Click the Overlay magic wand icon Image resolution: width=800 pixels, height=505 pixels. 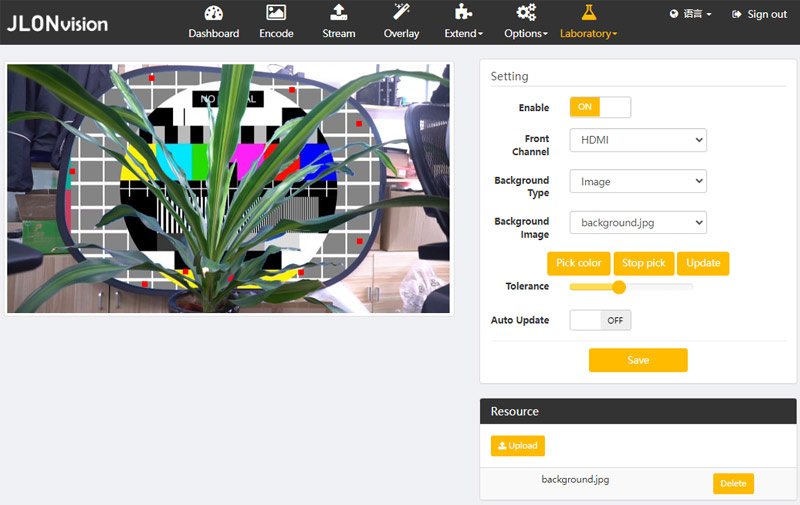pos(402,12)
